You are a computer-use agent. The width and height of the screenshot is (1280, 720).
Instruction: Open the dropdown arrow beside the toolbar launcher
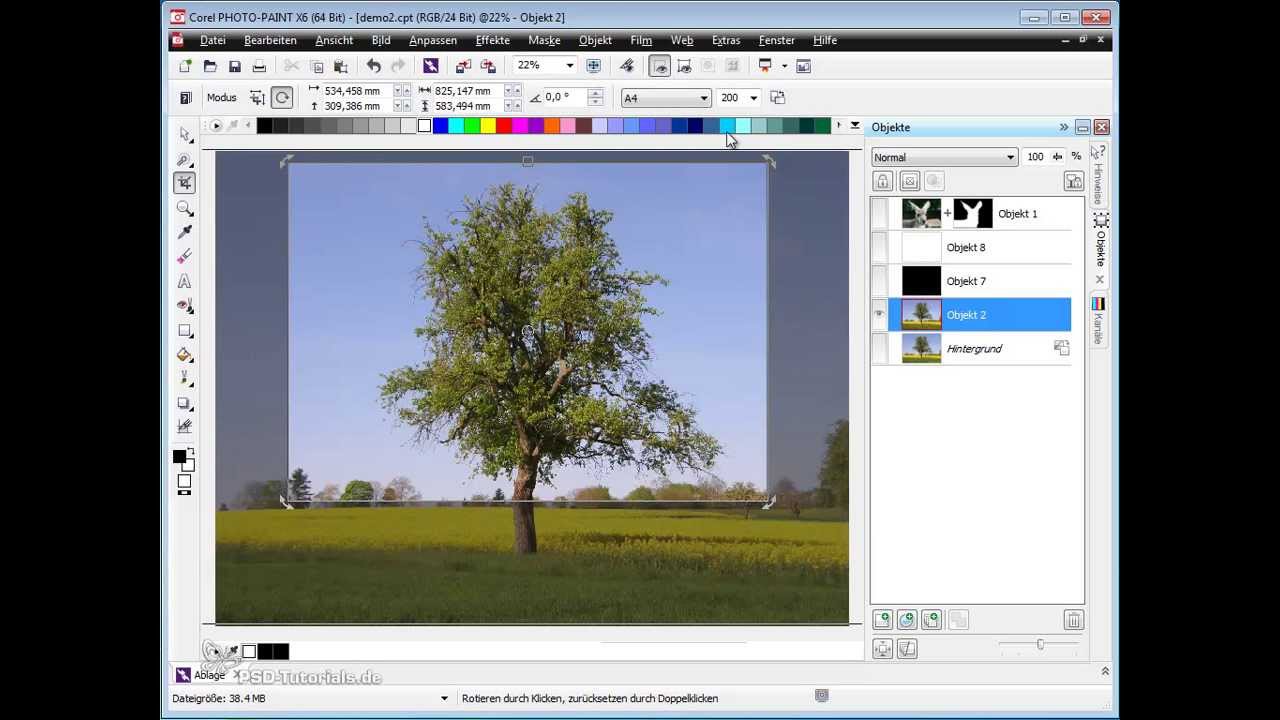pos(784,66)
